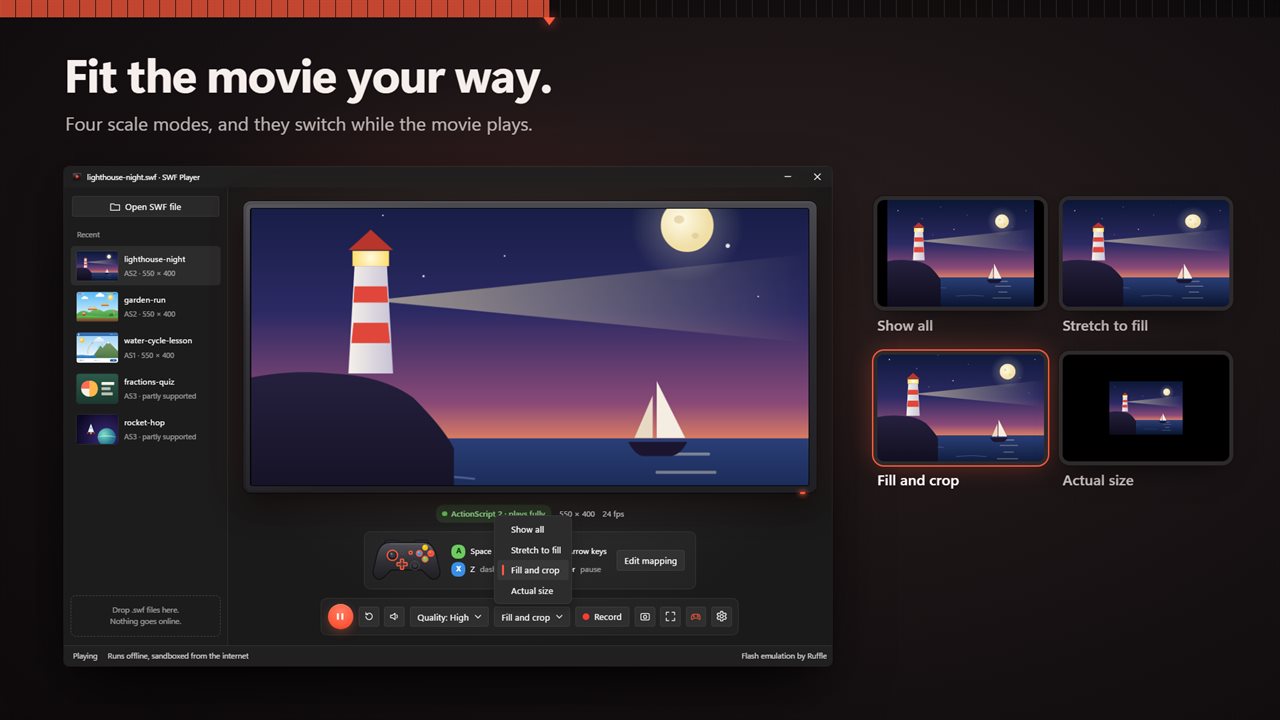Click the Actual size caption
The width and height of the screenshot is (1280, 720).
[1098, 480]
